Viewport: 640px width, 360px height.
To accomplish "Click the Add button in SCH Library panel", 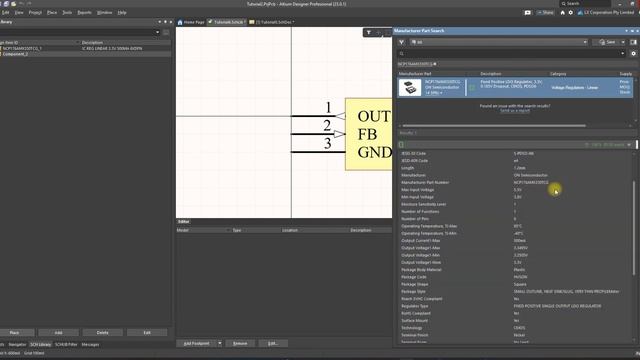I will point(58,333).
